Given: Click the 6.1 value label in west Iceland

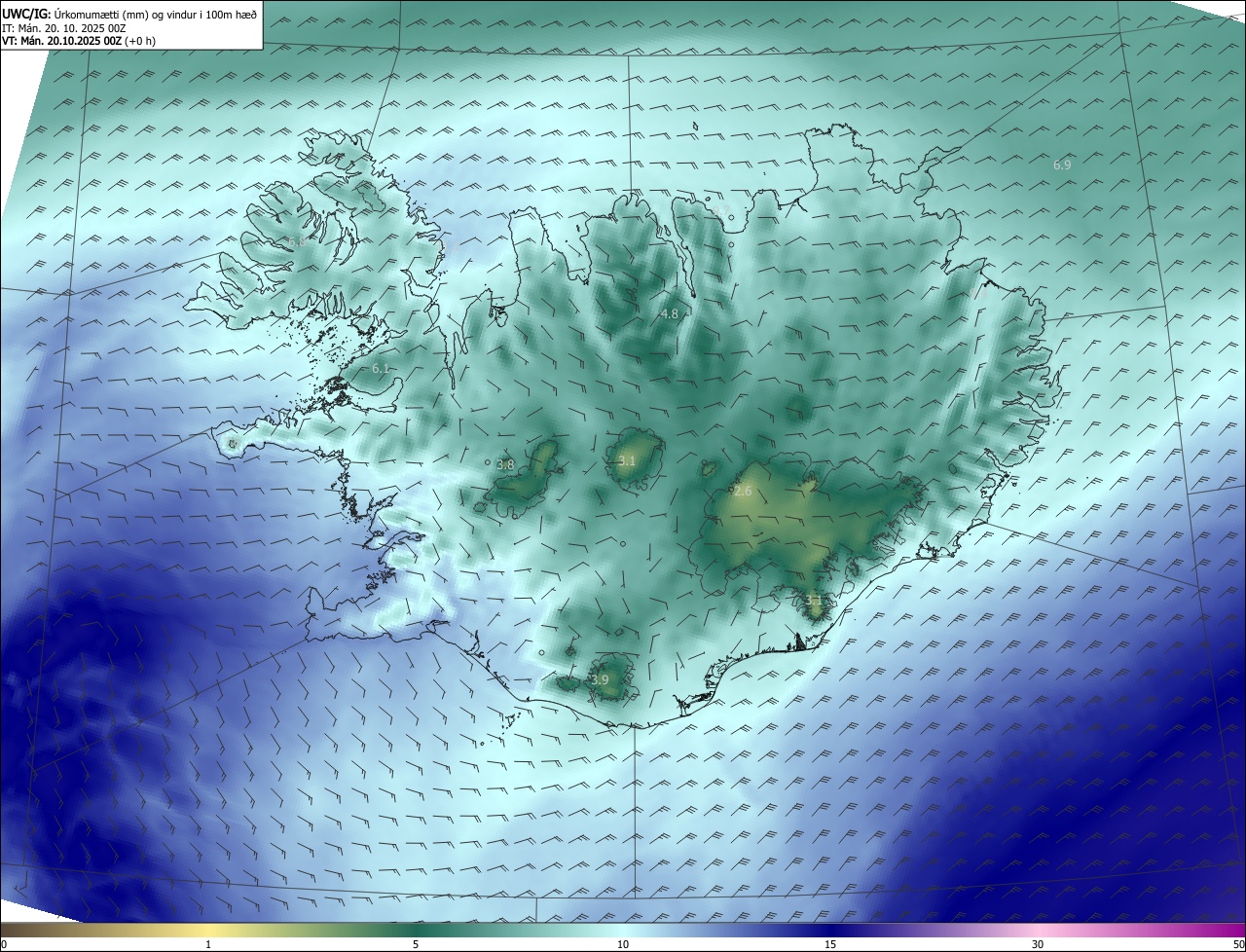Looking at the screenshot, I should (x=380, y=369).
